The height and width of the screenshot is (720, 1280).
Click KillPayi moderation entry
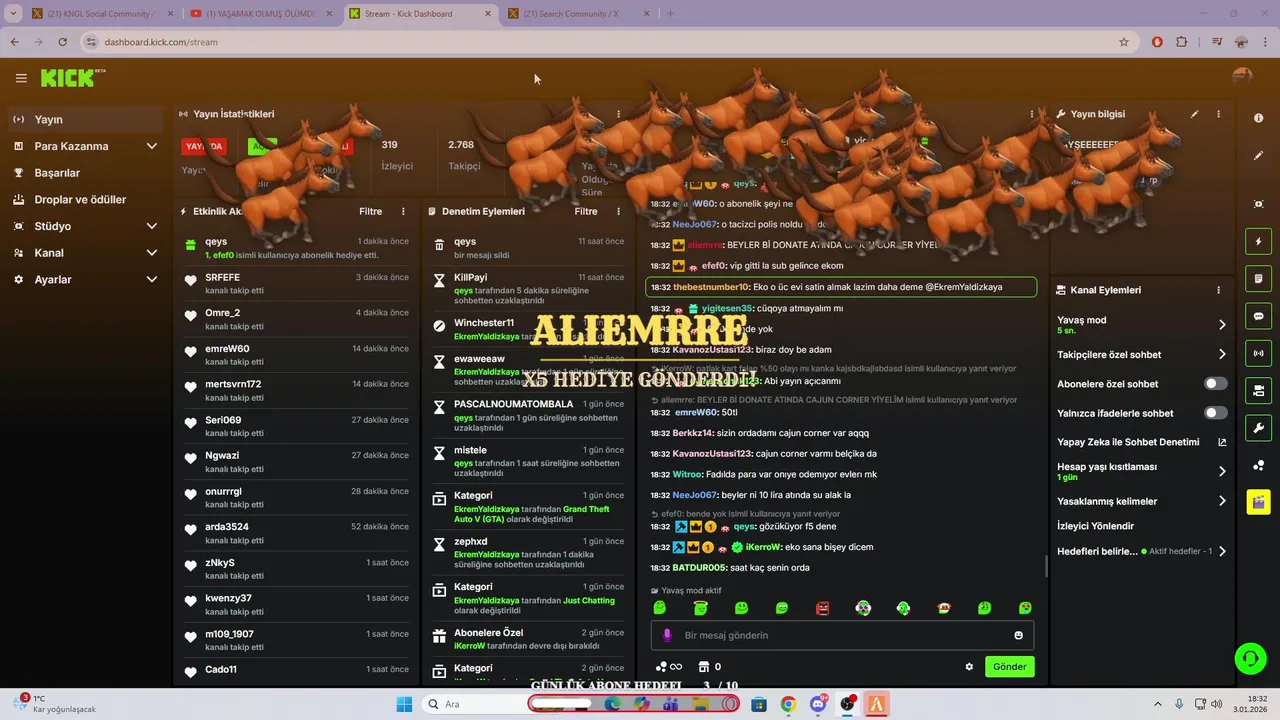coord(528,288)
